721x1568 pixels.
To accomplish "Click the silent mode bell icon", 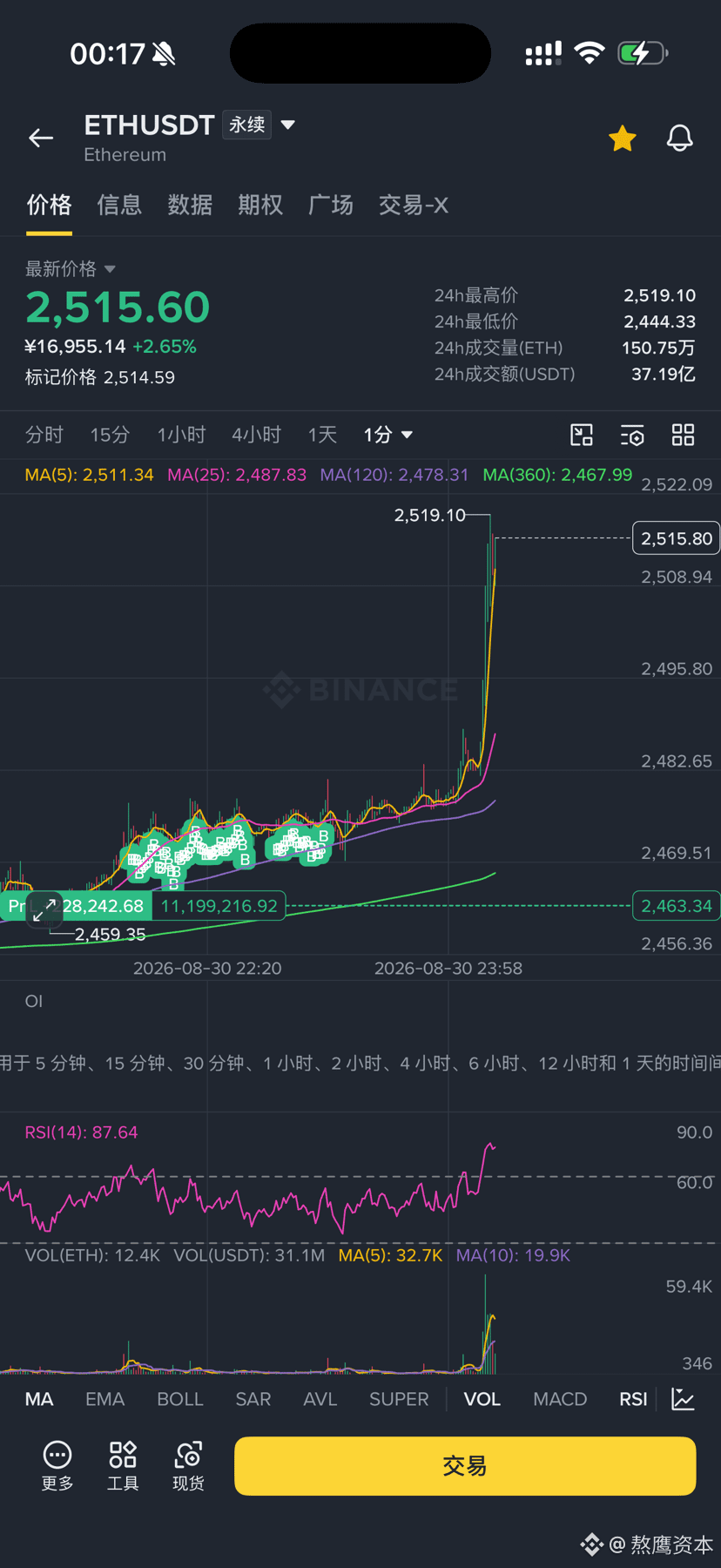I will tap(164, 54).
